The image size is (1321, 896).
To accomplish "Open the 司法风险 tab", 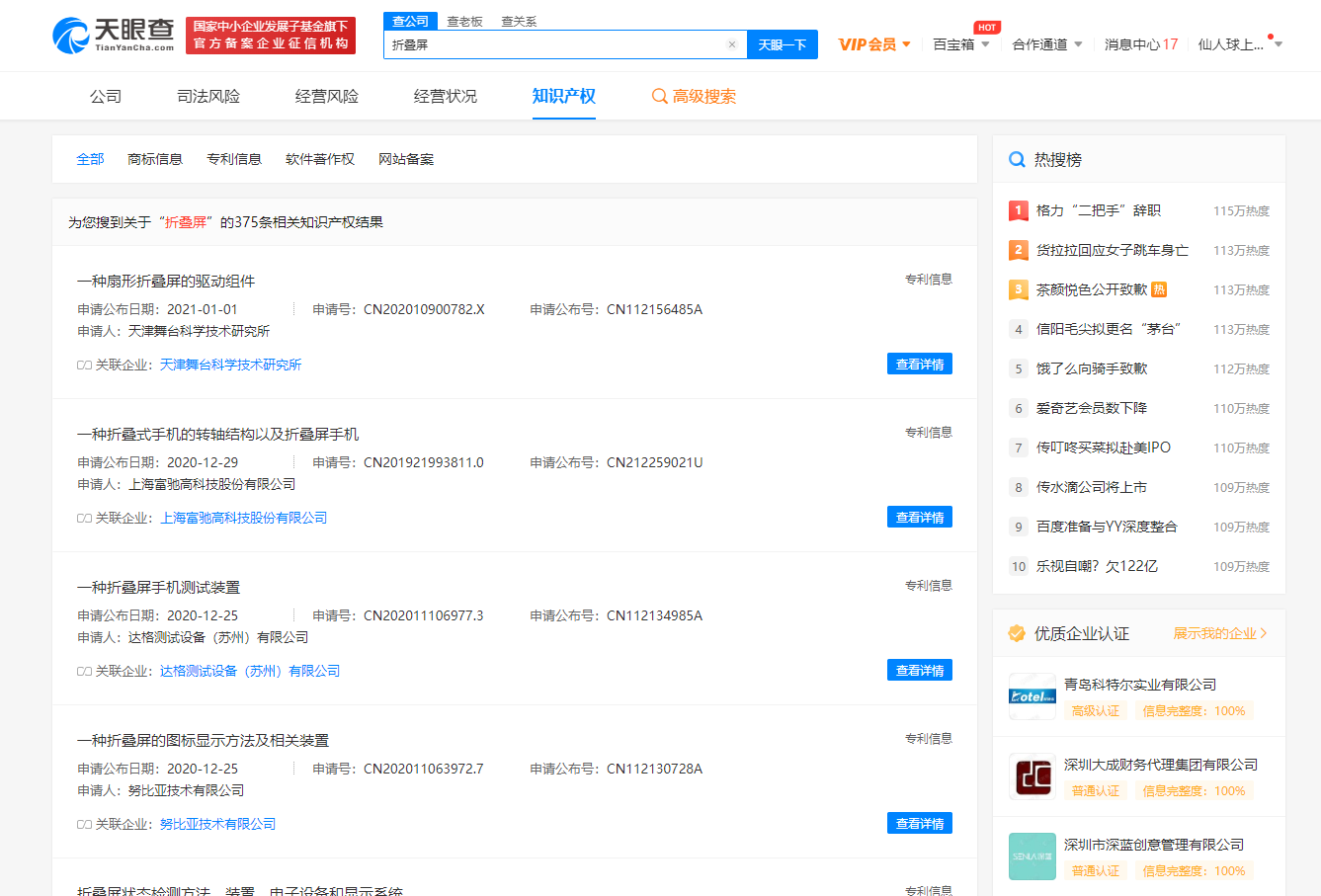I will pos(208,96).
